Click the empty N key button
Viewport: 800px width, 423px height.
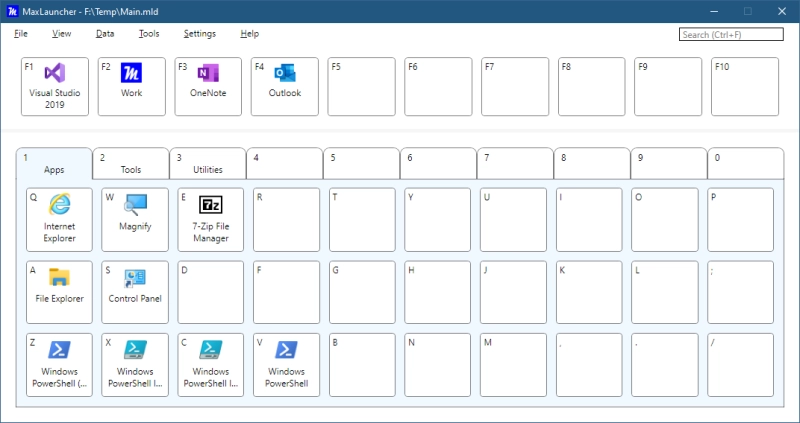point(438,365)
